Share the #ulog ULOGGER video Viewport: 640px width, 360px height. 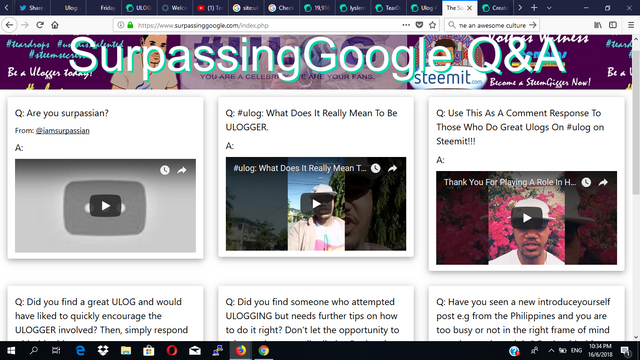tap(393, 168)
